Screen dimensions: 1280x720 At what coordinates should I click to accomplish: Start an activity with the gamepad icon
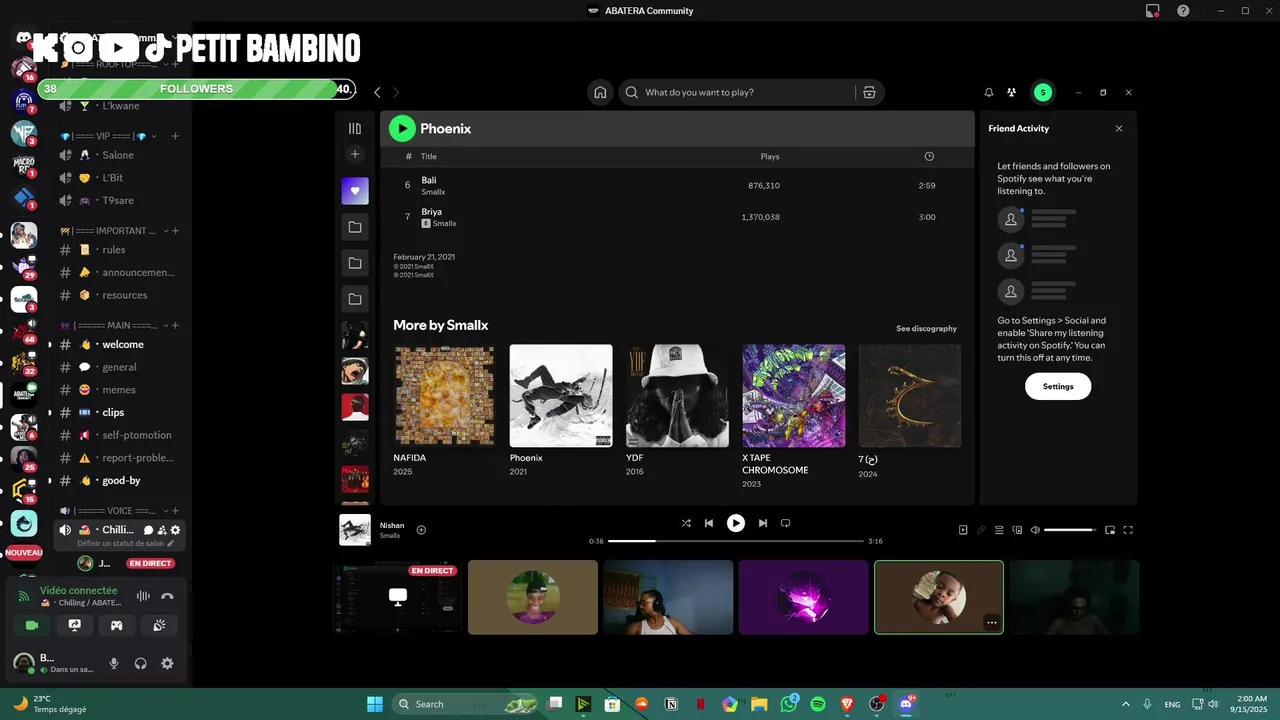point(116,625)
